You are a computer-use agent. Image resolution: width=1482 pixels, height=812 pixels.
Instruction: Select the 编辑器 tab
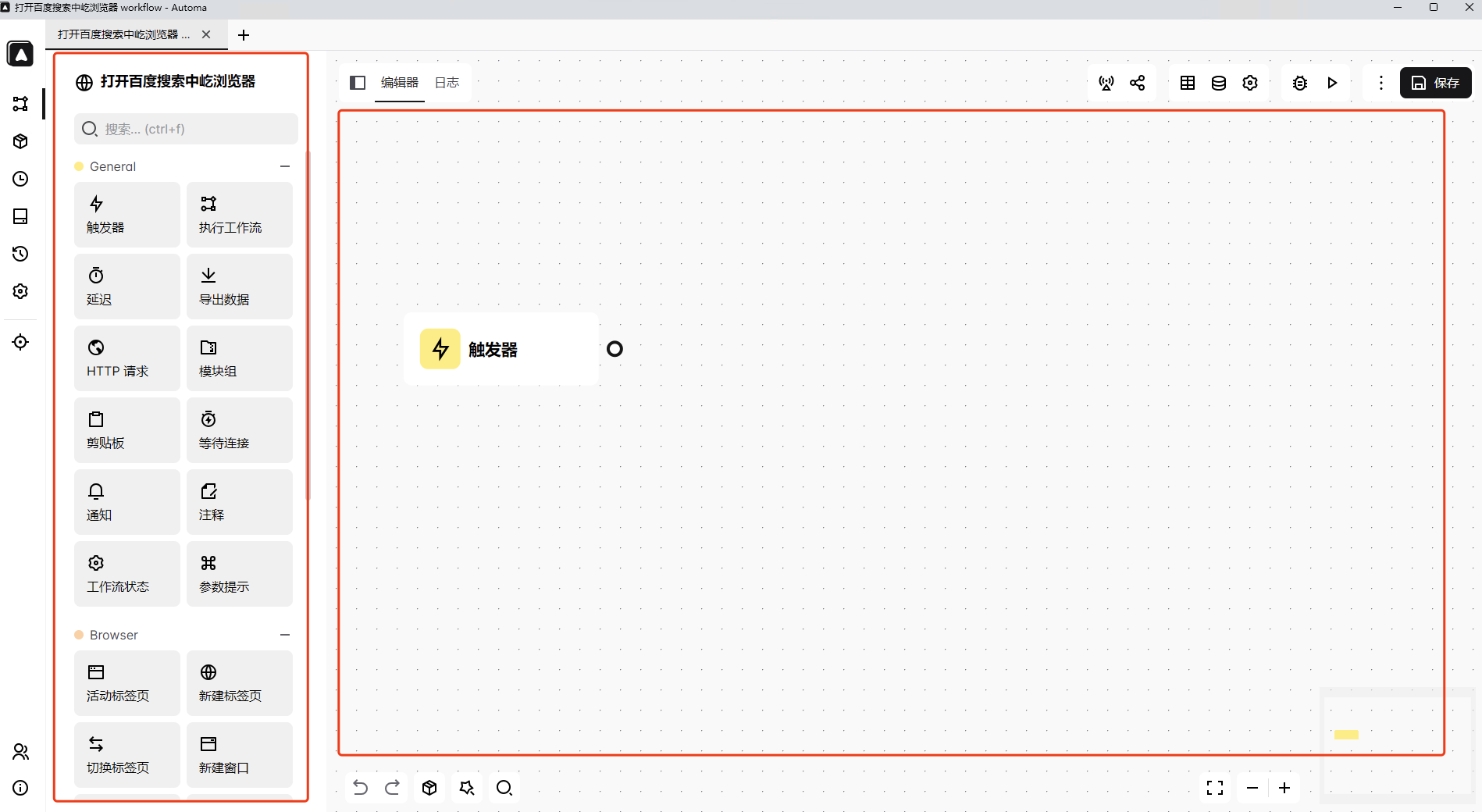[399, 83]
